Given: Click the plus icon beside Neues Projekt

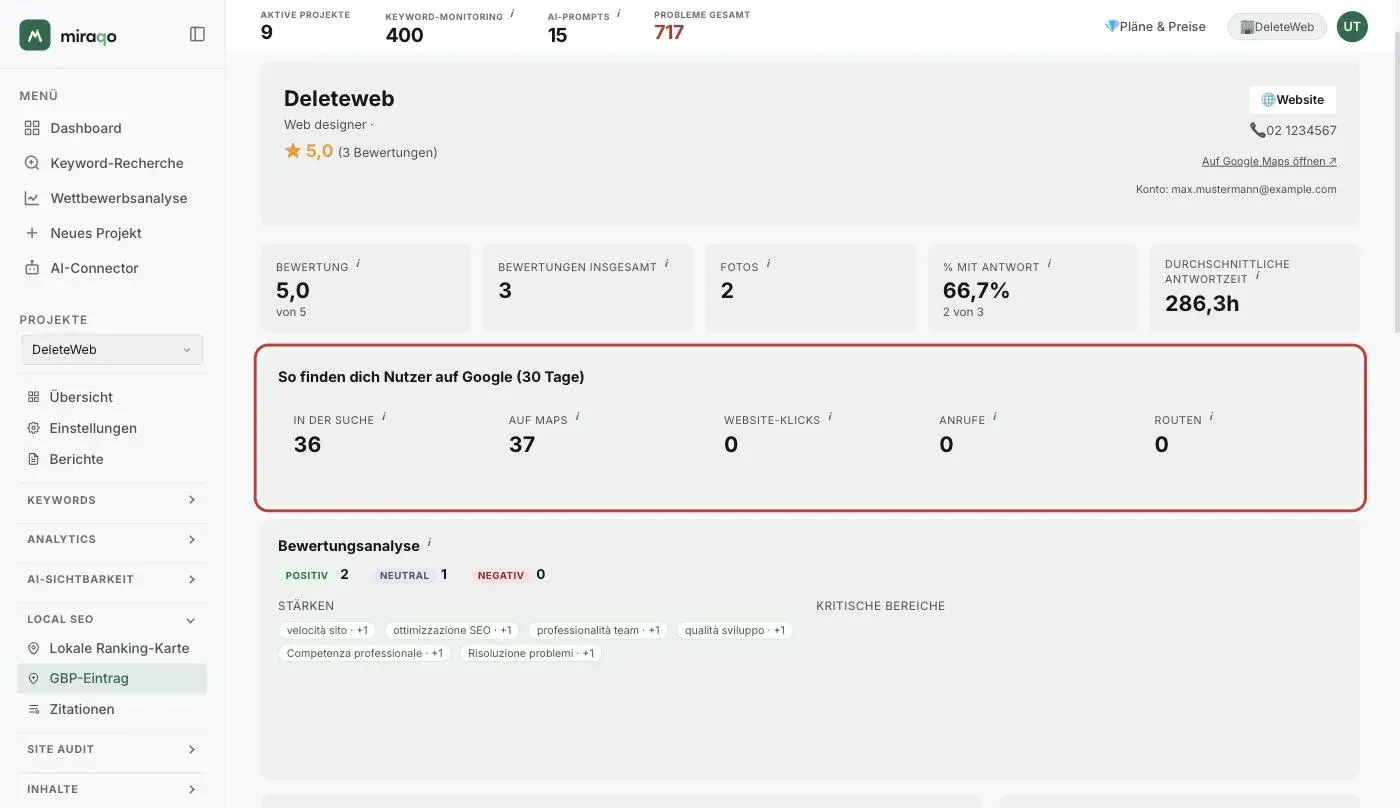Looking at the screenshot, I should point(32,233).
